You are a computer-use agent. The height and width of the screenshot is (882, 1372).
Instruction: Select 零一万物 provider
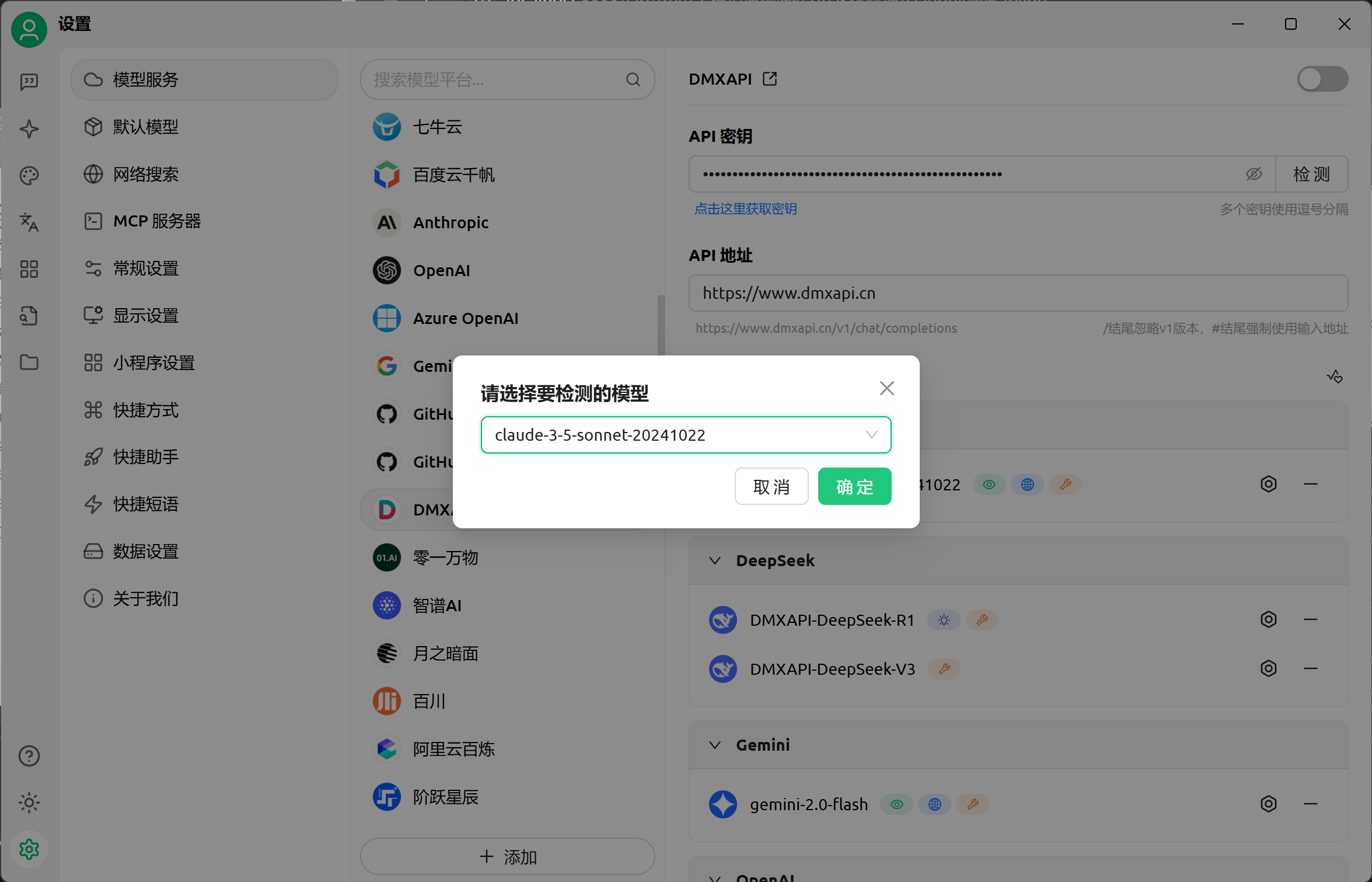[x=508, y=557]
